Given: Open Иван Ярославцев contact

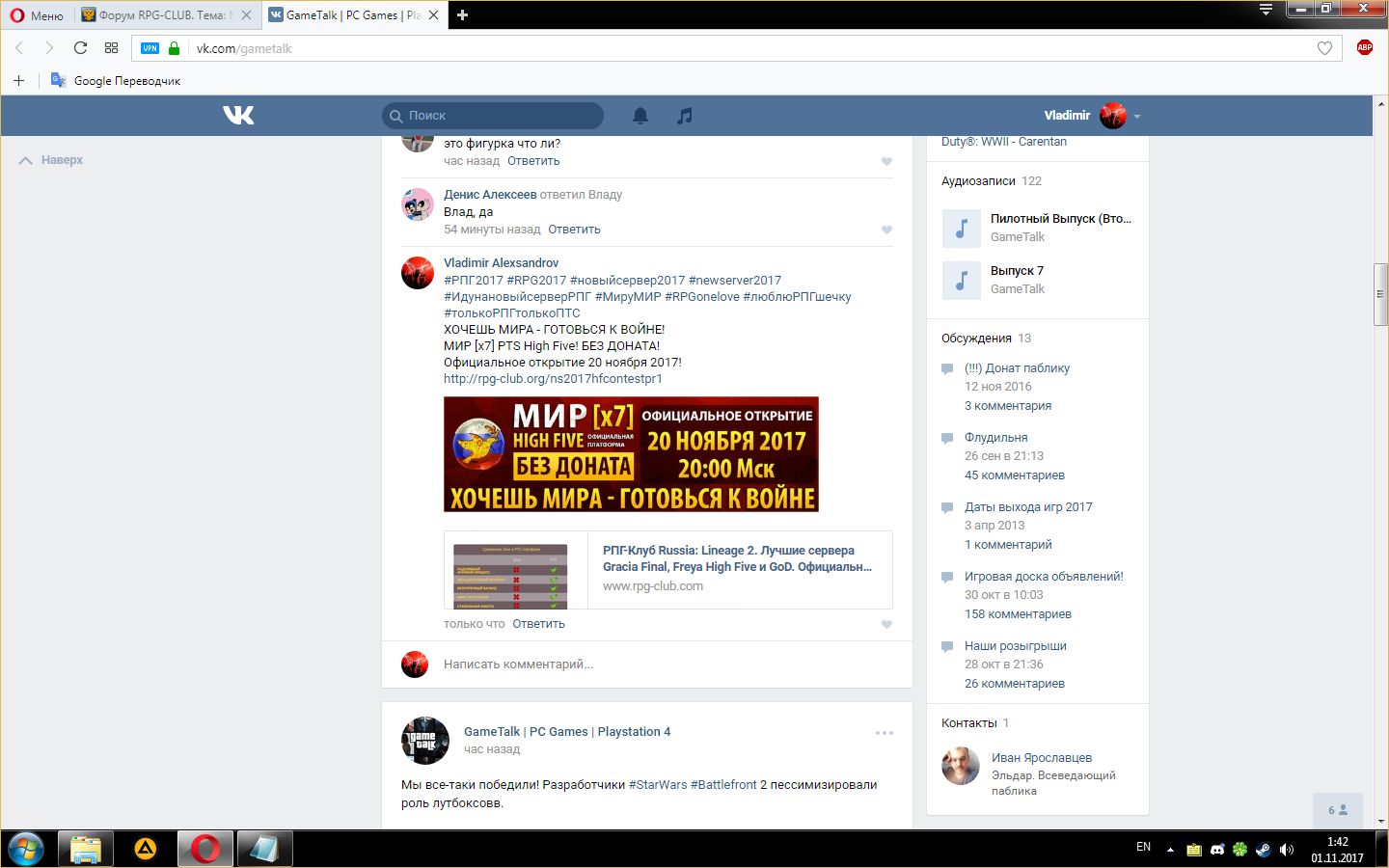Looking at the screenshot, I should pyautogui.click(x=1042, y=757).
